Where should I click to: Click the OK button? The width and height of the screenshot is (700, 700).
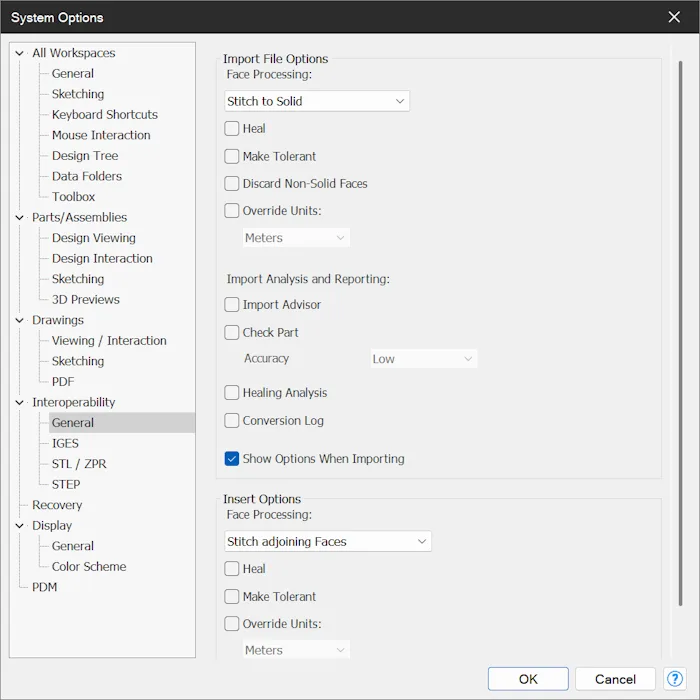point(528,679)
